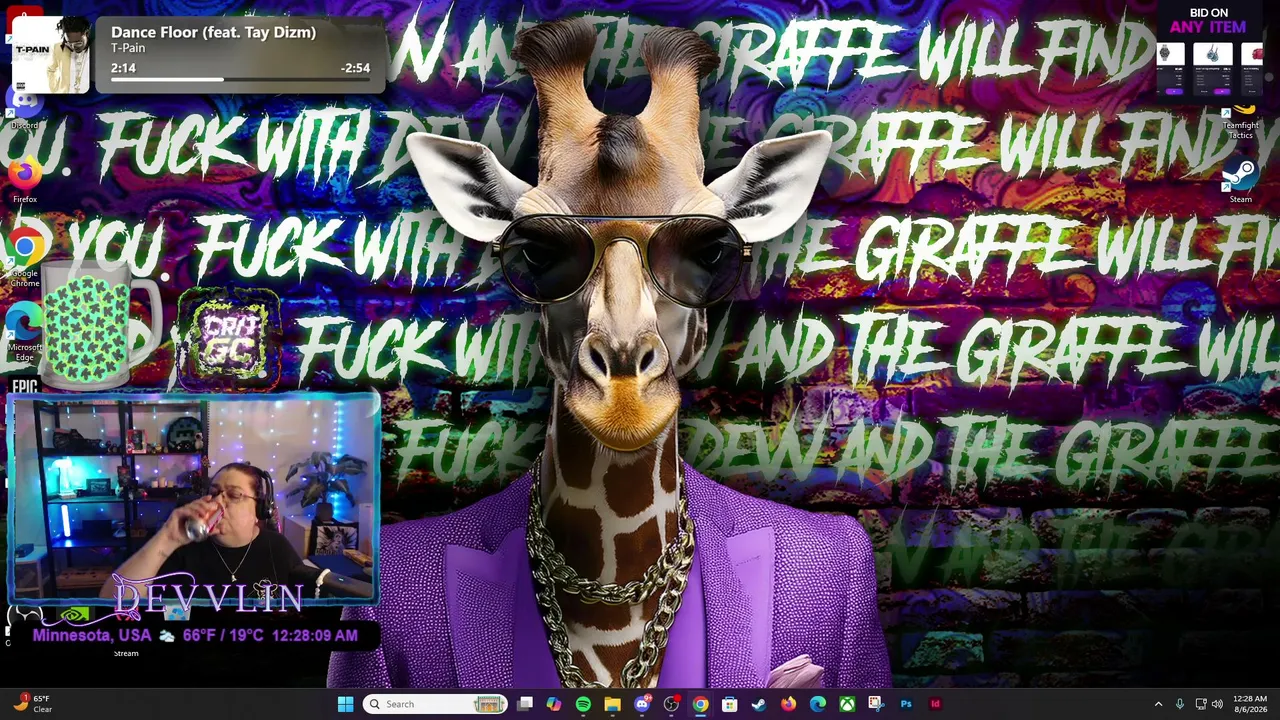Screen dimensions: 1280x720
Task: Click the microphone tray icon
Action: [1180, 704]
